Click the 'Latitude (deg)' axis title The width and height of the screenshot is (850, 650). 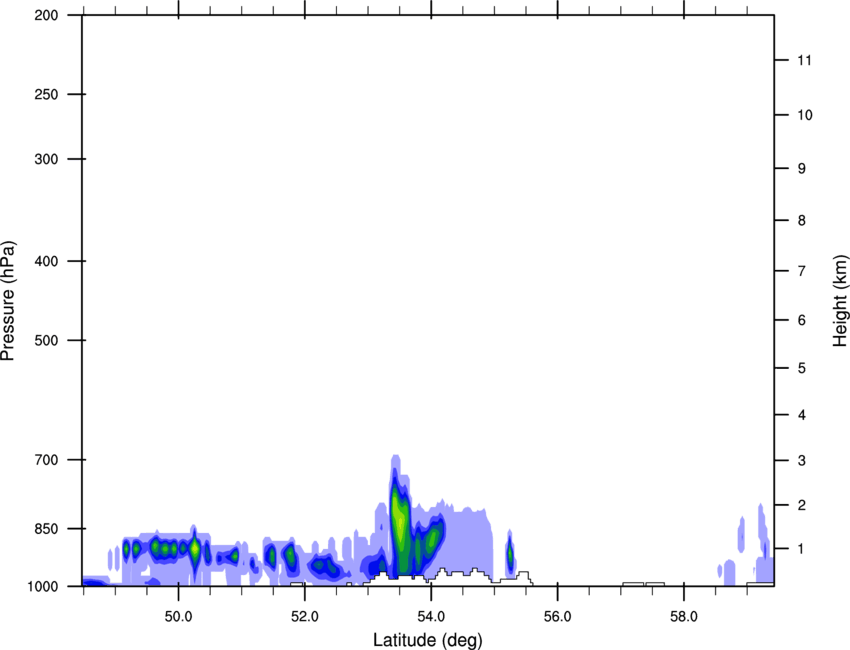coord(428,640)
